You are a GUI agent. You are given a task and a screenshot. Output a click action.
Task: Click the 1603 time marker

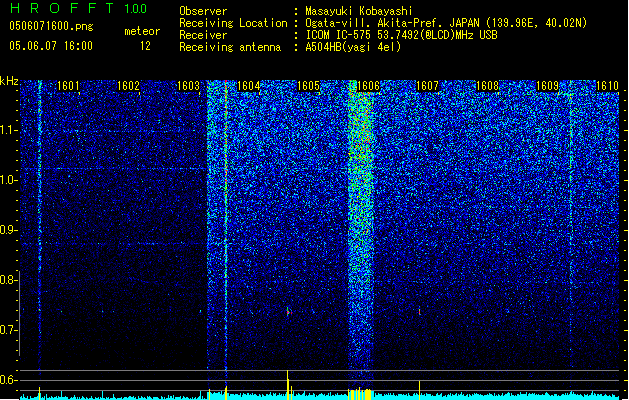[188, 86]
